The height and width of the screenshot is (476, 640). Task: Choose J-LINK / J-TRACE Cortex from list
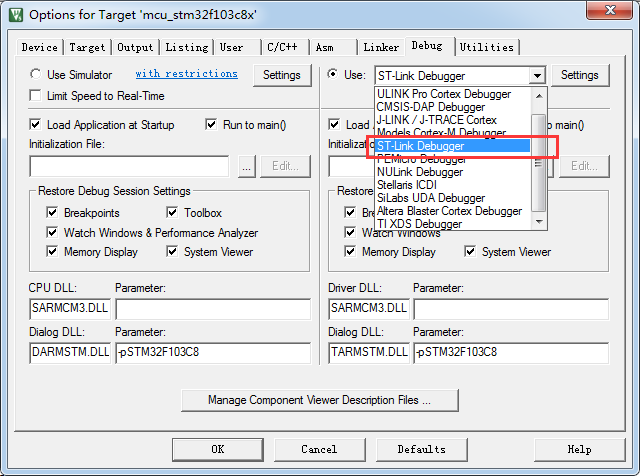[436, 120]
